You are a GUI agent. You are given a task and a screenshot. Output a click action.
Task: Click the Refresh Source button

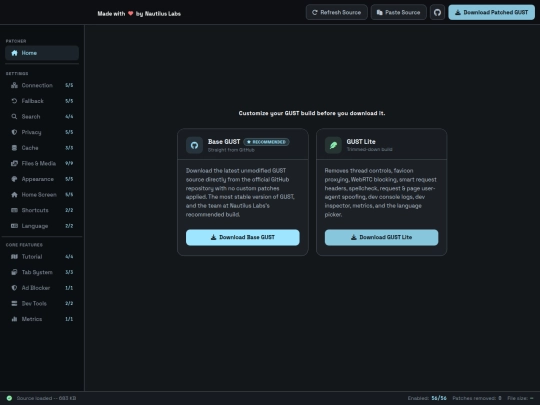pyautogui.click(x=336, y=12)
